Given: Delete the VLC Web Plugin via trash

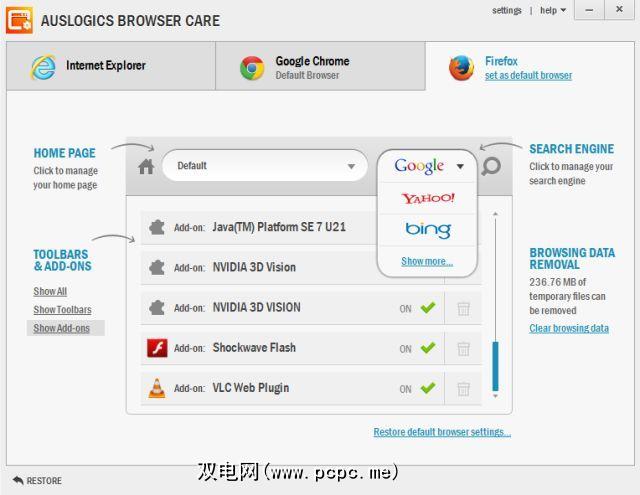Looking at the screenshot, I should 463,389.
